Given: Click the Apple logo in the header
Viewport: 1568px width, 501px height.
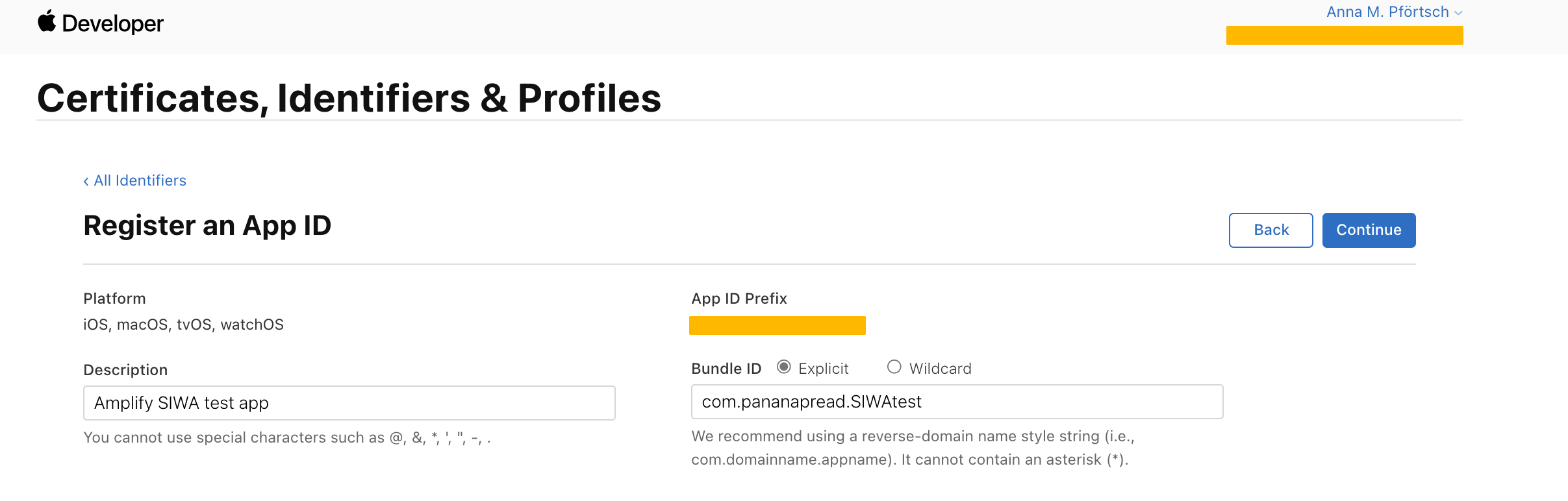Looking at the screenshot, I should (45, 23).
